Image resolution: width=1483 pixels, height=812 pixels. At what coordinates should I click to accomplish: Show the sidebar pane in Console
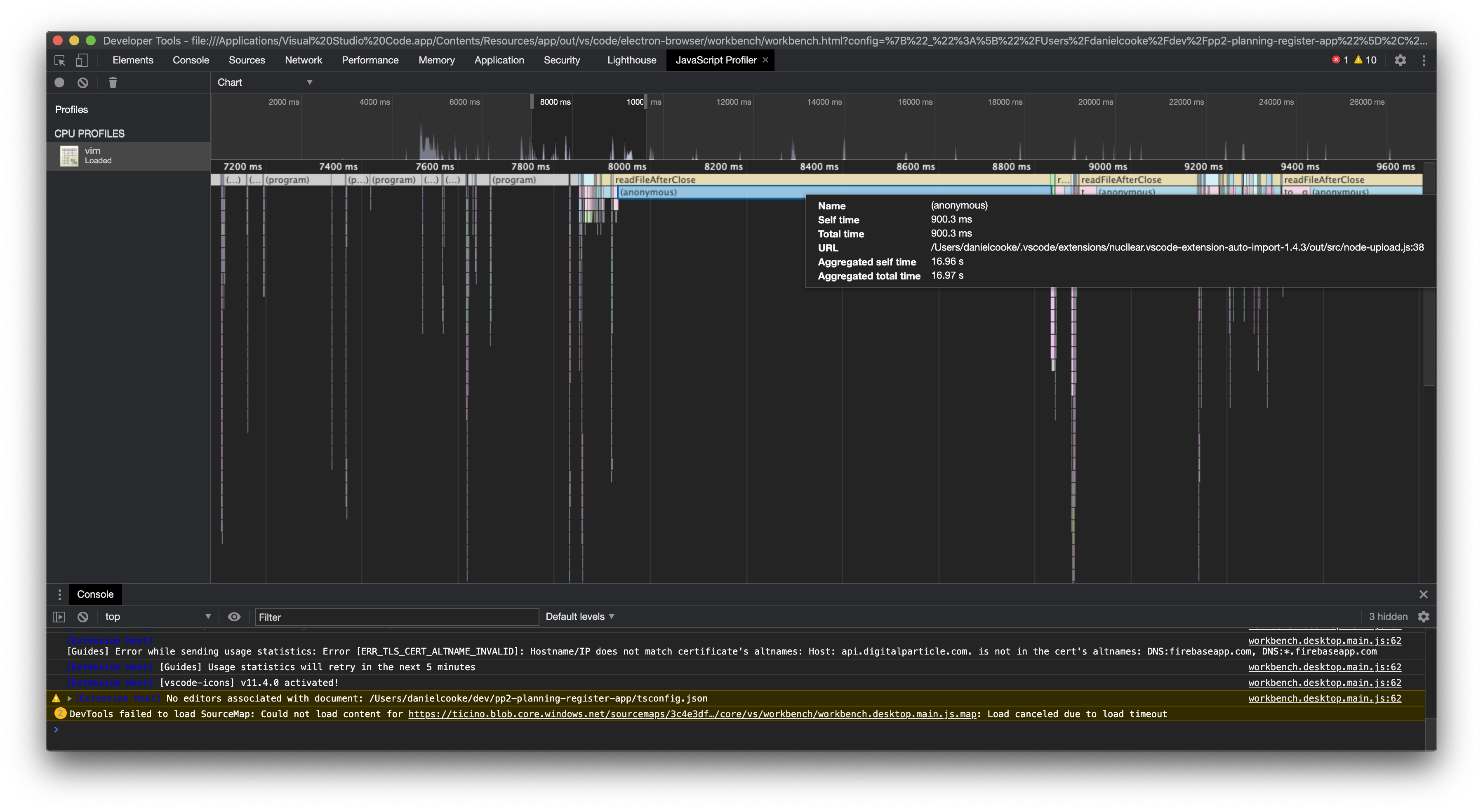[59, 616]
